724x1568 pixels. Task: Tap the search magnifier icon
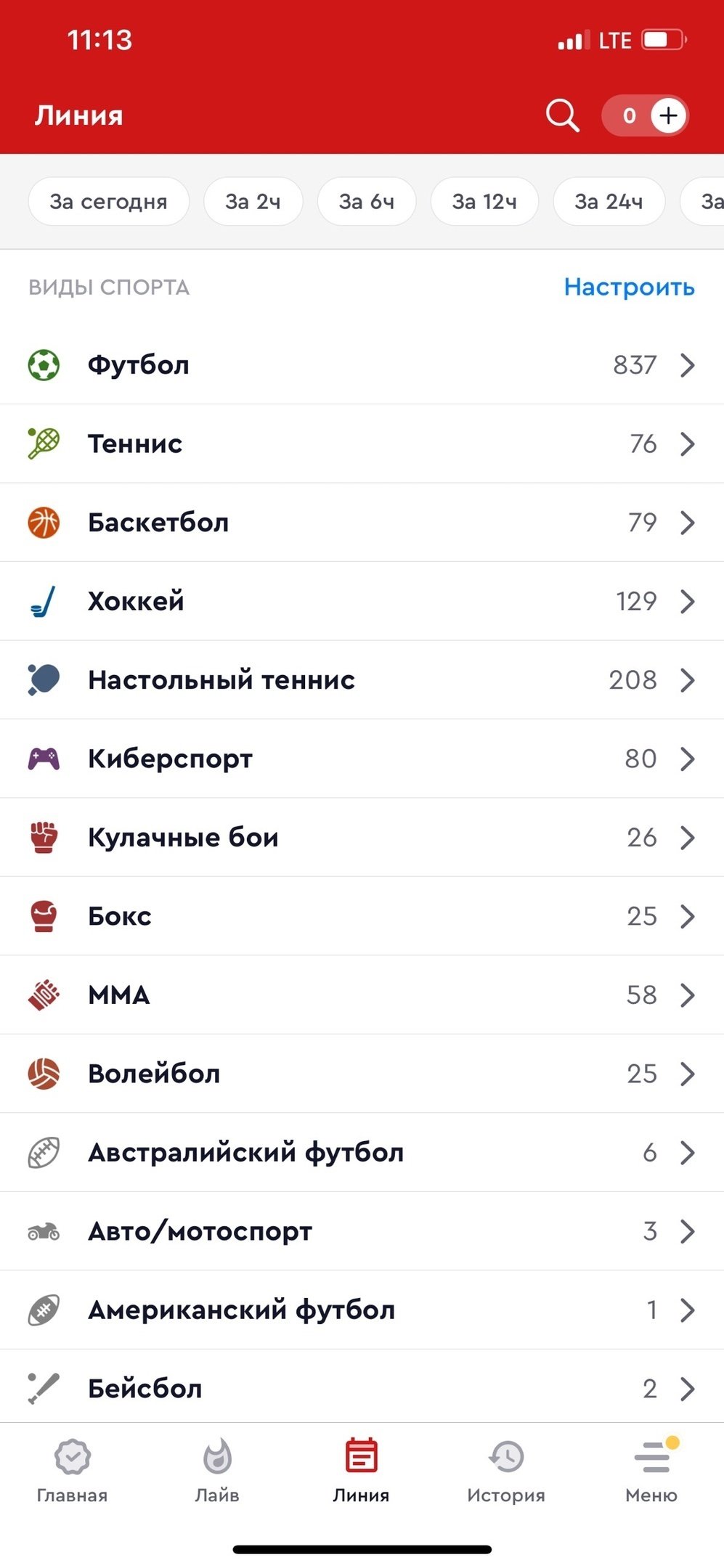coord(562,115)
